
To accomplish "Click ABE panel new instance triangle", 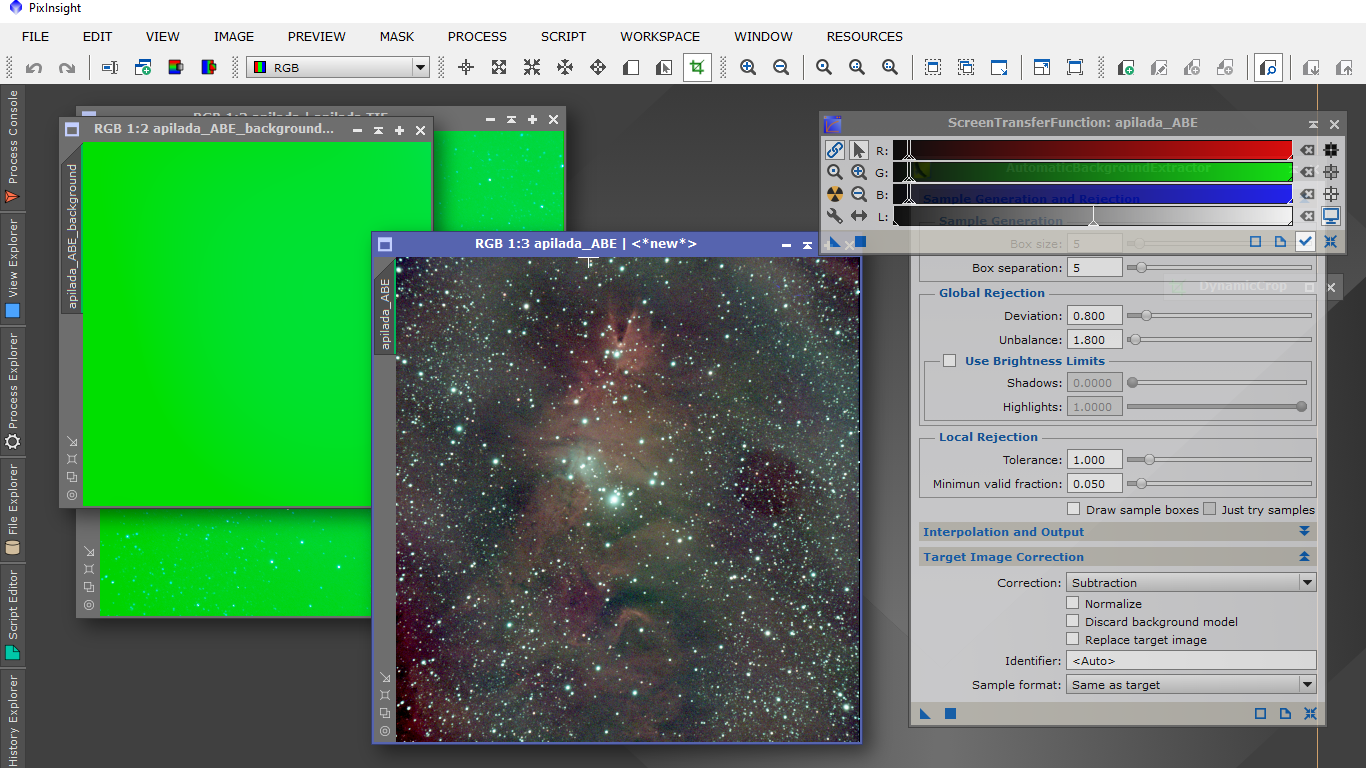I will coord(925,713).
